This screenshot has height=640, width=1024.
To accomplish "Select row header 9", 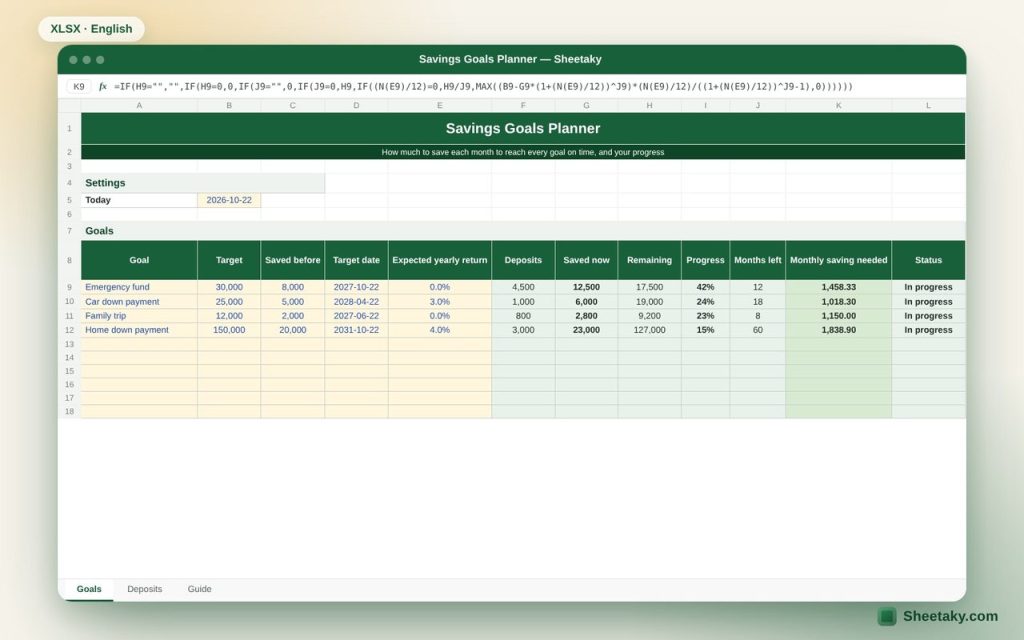I will (69, 287).
